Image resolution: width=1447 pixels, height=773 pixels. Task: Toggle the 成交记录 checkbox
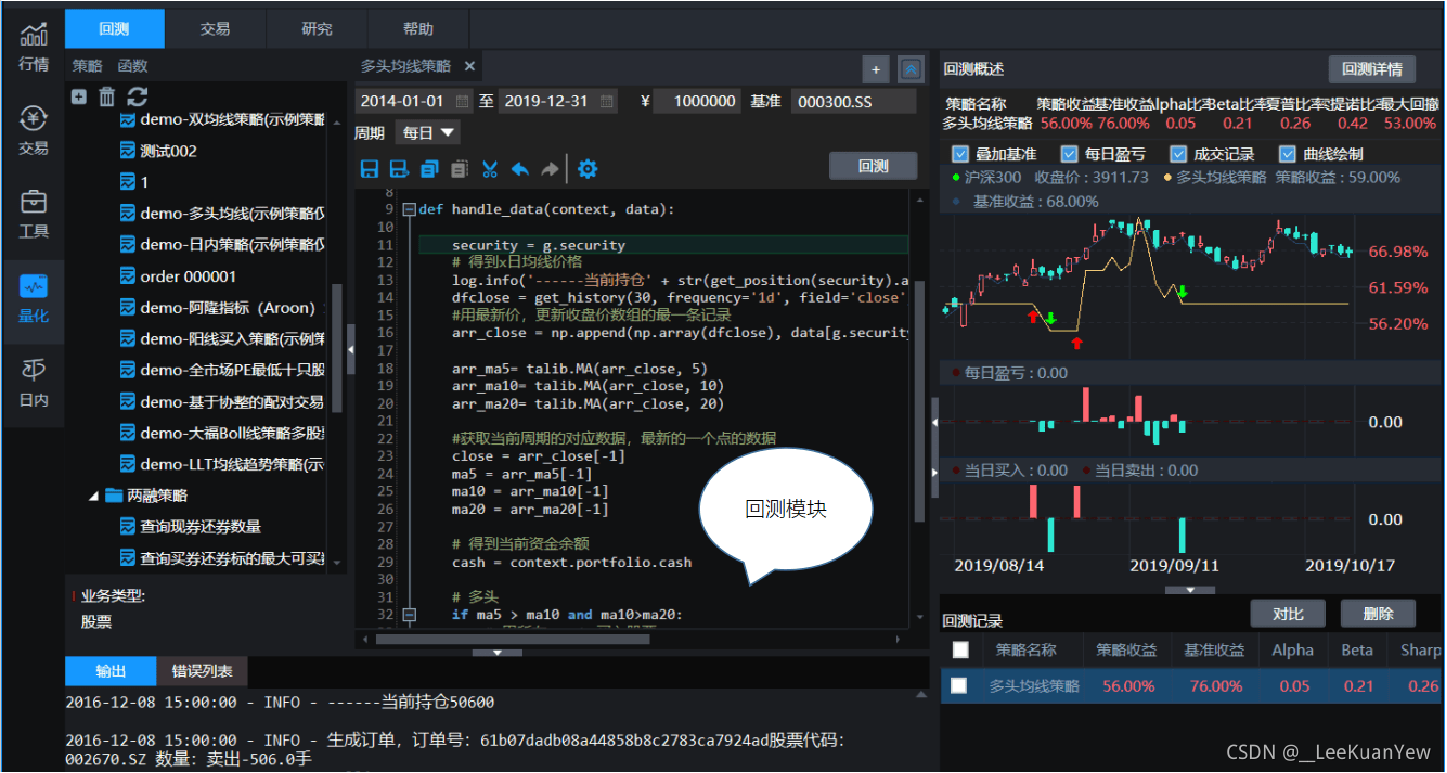[x=1180, y=154]
